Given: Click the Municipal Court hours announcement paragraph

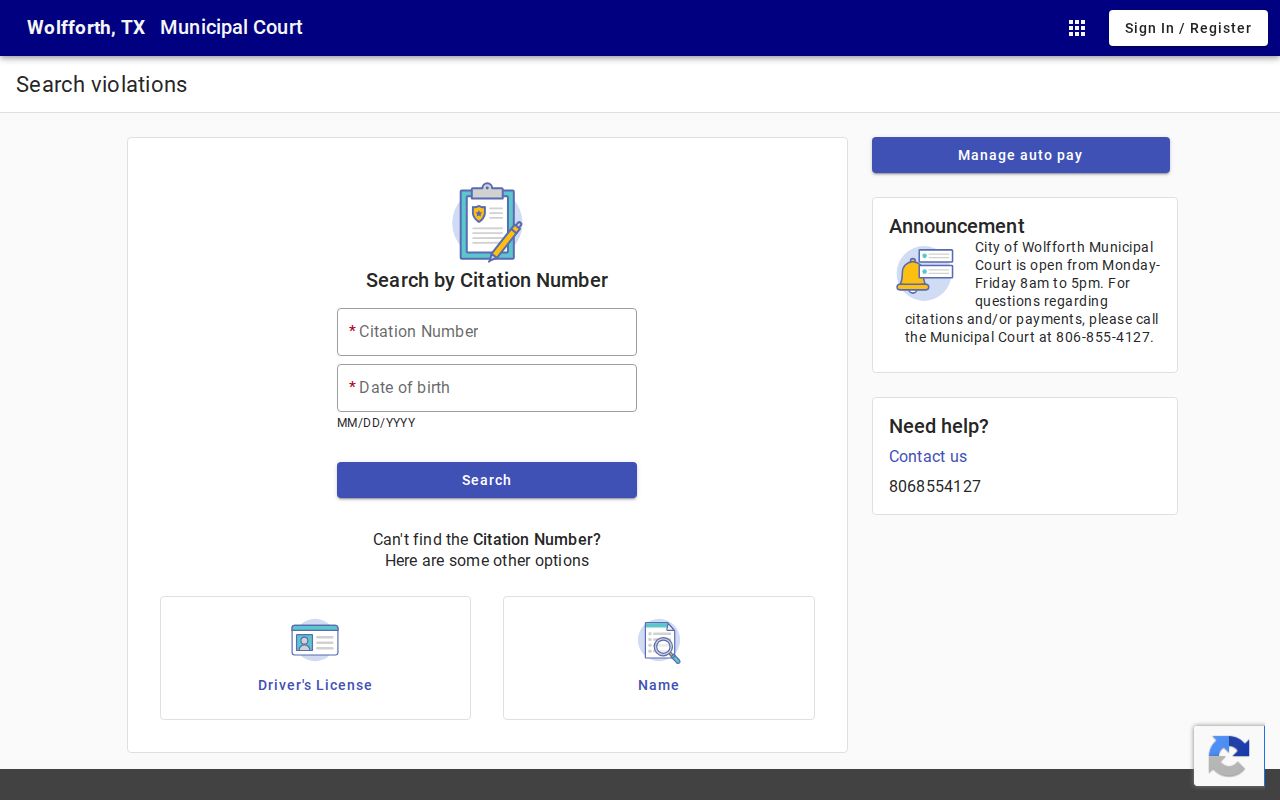Looking at the screenshot, I should pyautogui.click(x=1032, y=292).
